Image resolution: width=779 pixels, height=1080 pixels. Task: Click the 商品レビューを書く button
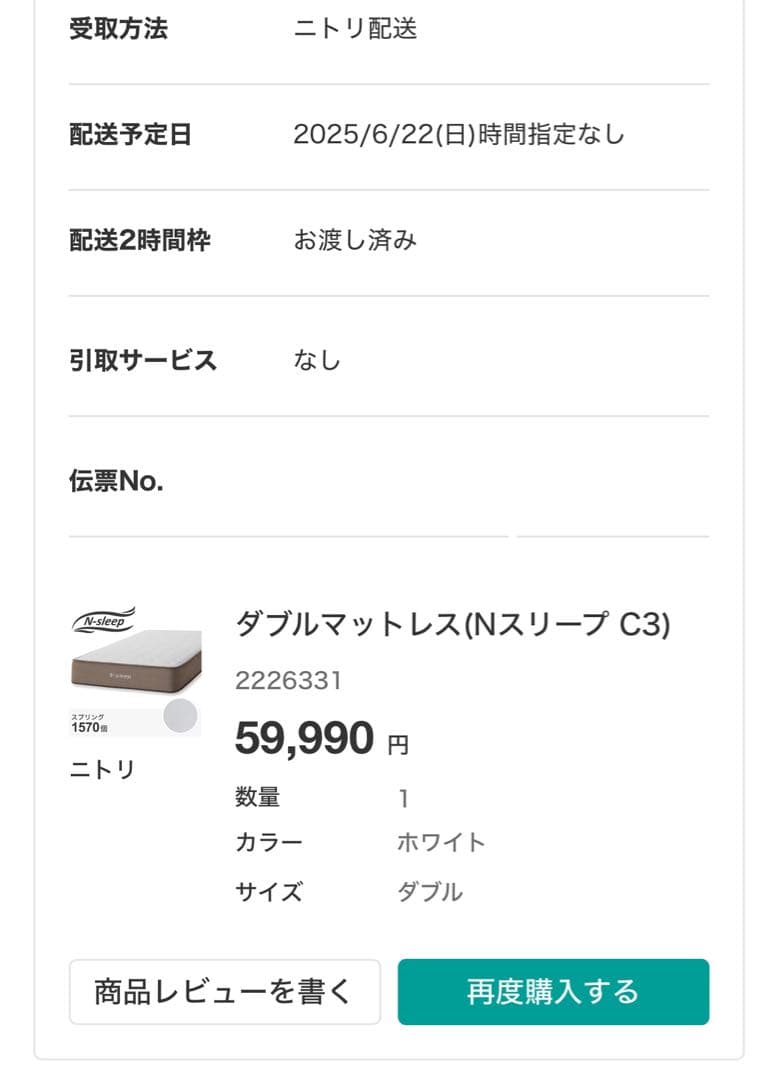pyautogui.click(x=224, y=992)
